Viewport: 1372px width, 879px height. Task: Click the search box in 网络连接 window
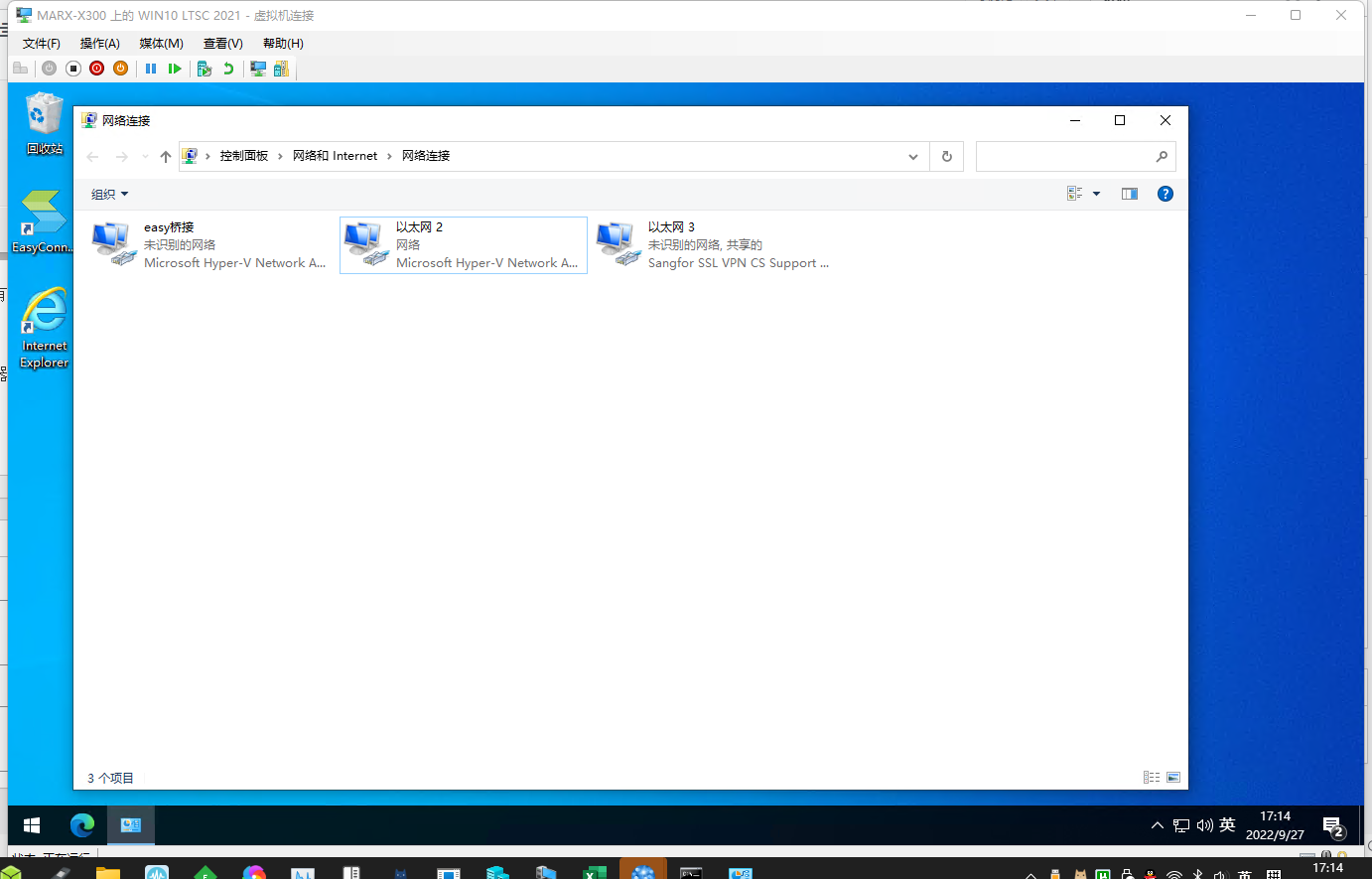tap(1064, 157)
